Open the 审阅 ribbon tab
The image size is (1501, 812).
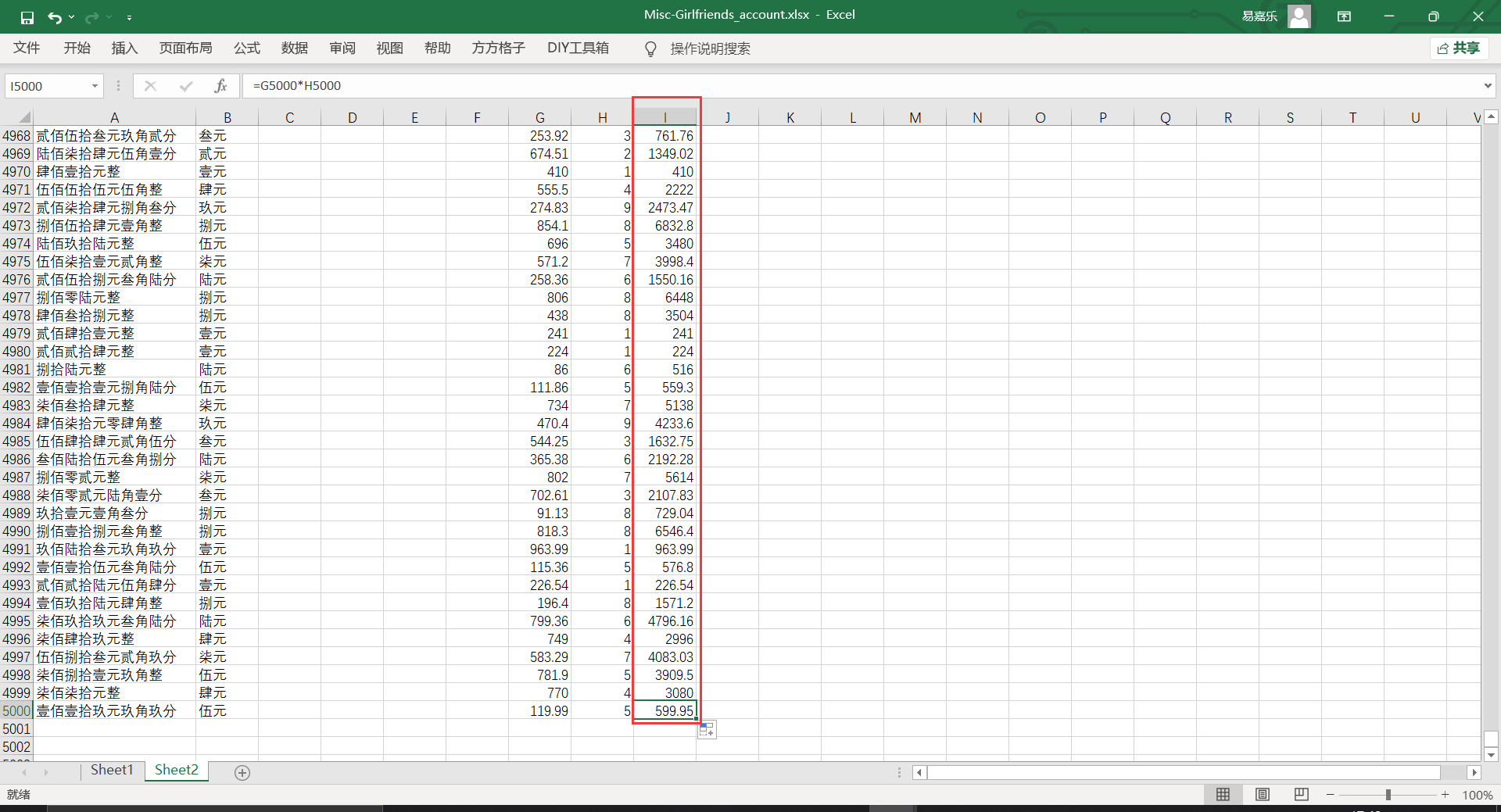pos(342,48)
